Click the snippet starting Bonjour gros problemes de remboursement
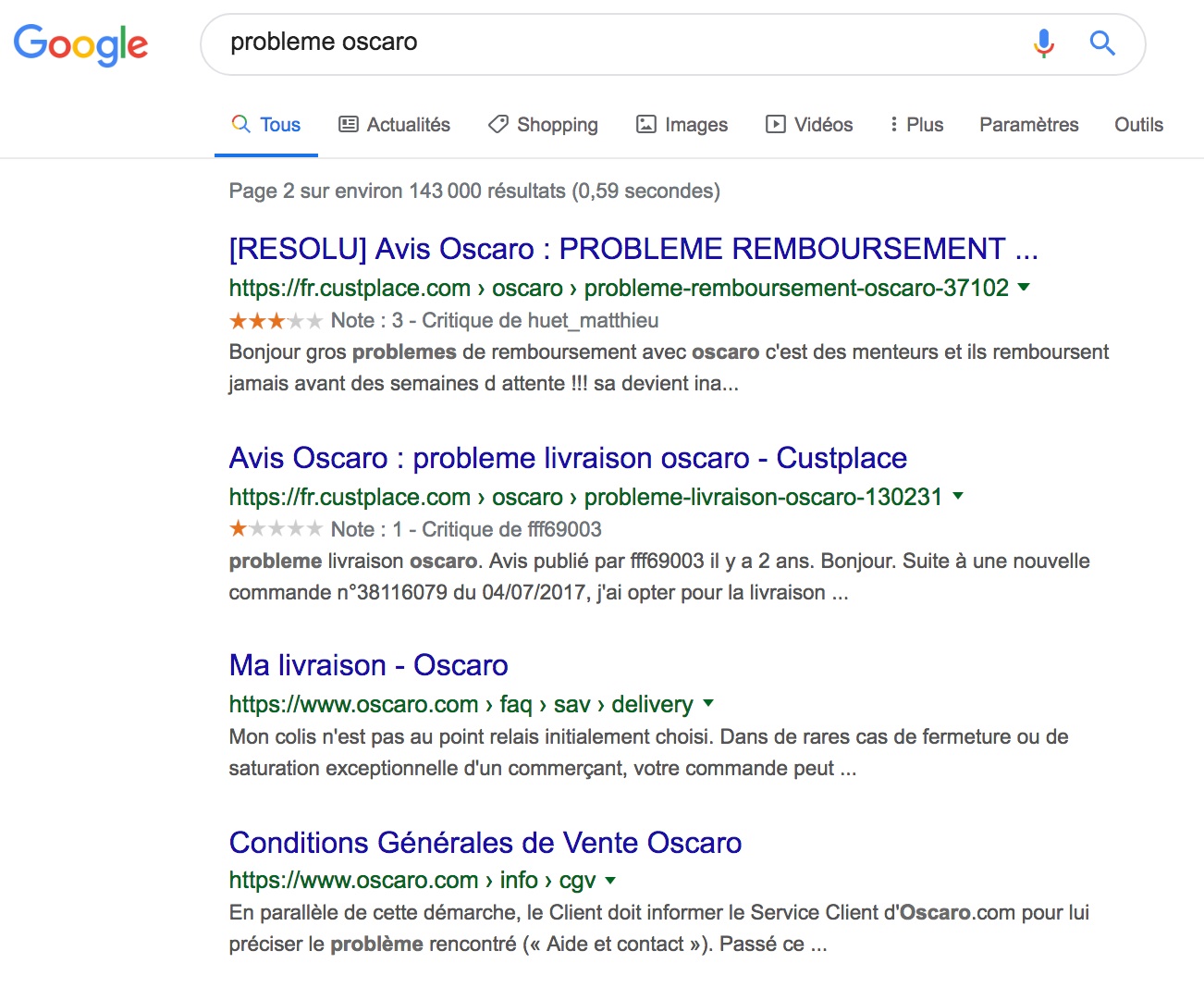This screenshot has height=988, width=1204. [669, 367]
